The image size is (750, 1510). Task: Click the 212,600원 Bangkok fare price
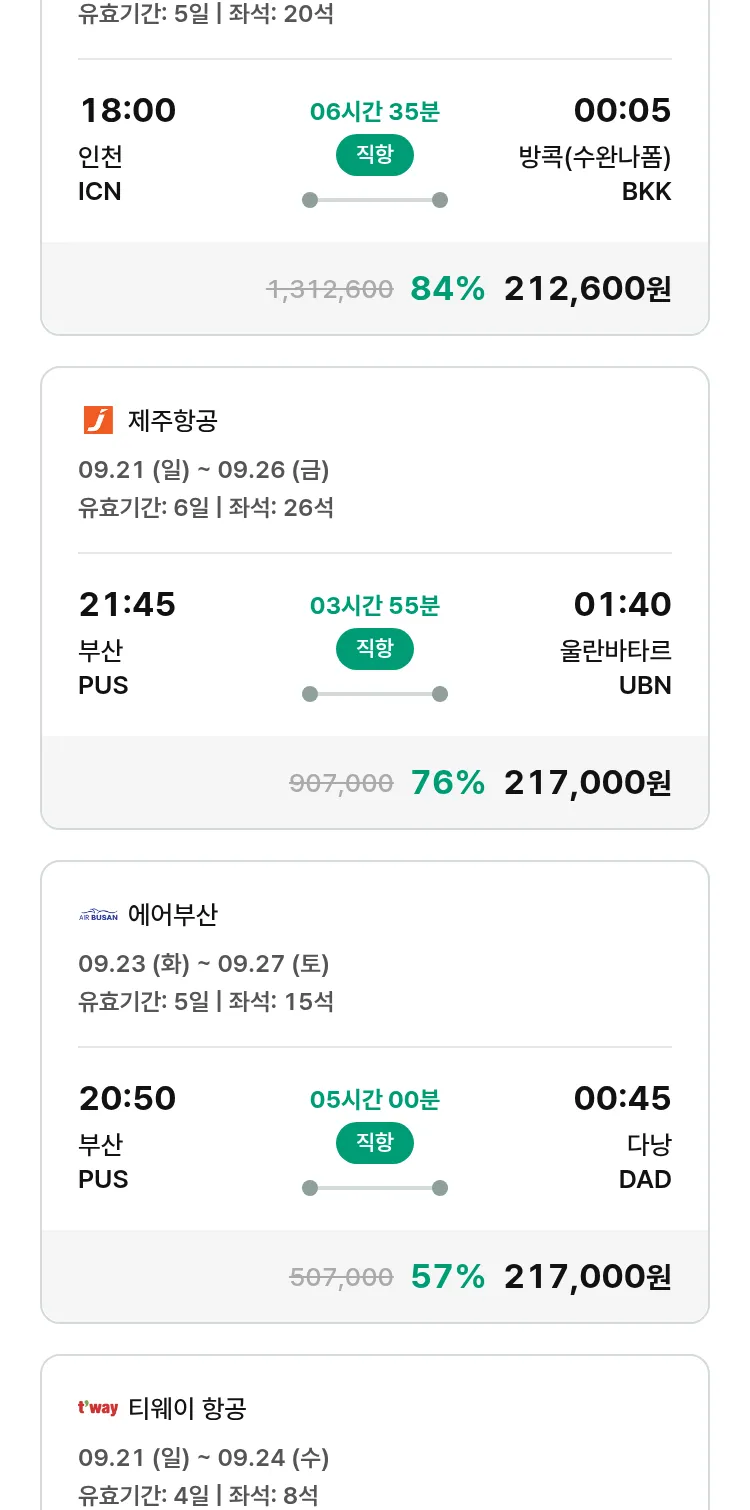[x=587, y=289]
